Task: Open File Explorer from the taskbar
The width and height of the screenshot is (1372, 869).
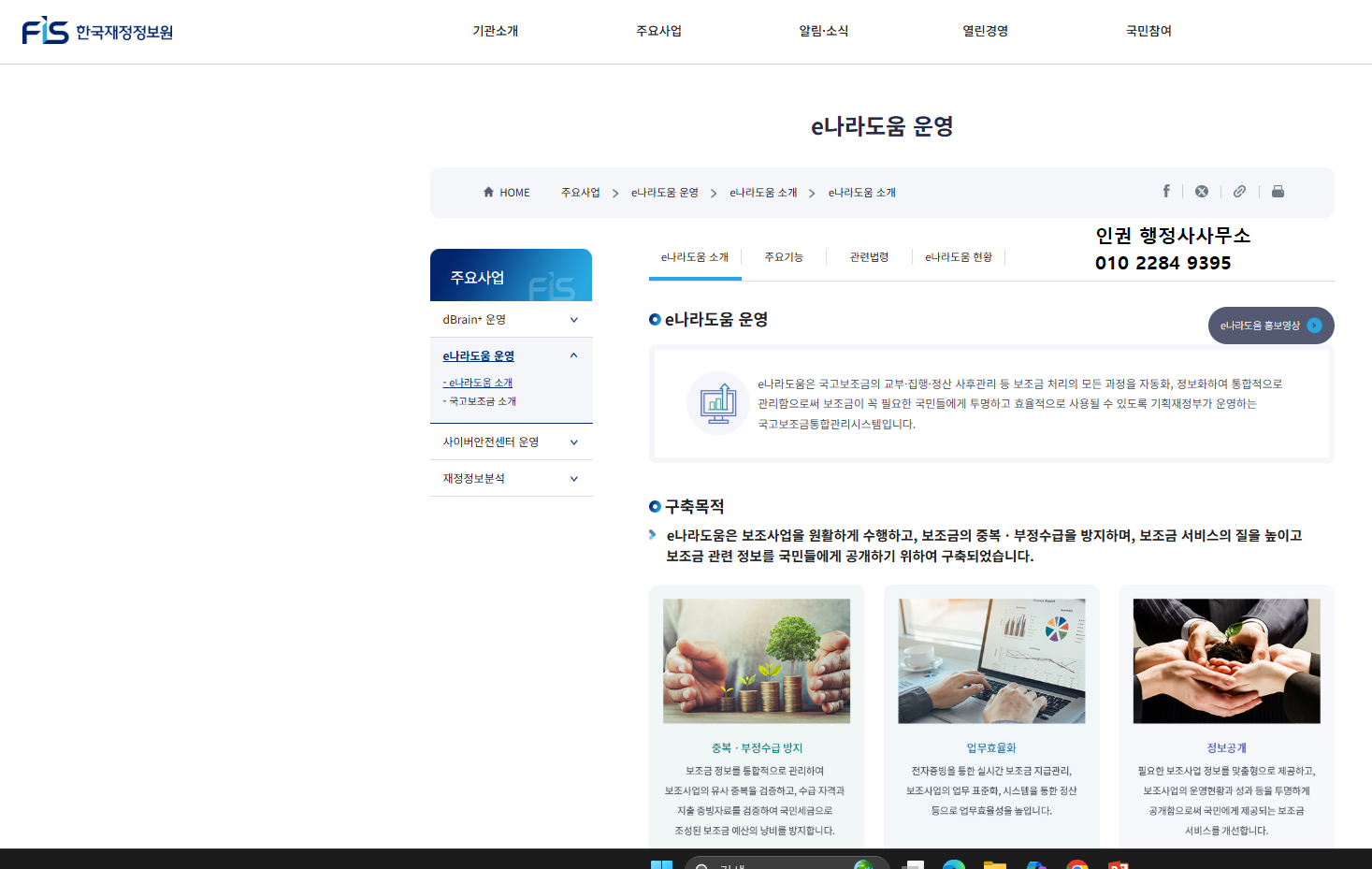Action: point(995,864)
